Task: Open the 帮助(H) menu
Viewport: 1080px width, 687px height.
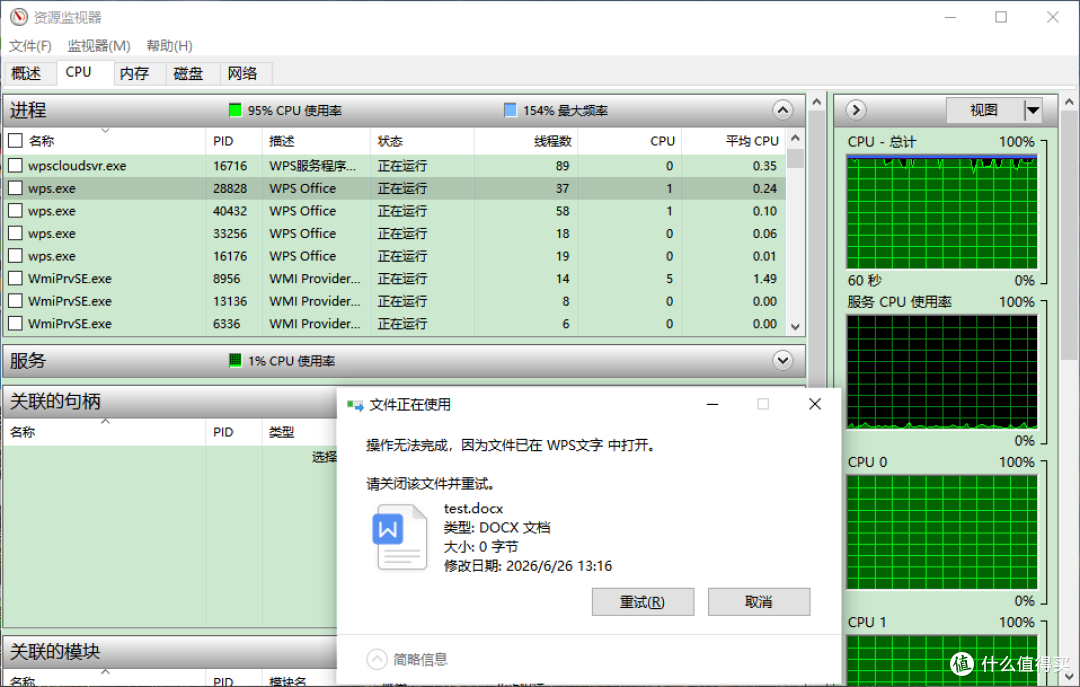Action: tap(169, 45)
